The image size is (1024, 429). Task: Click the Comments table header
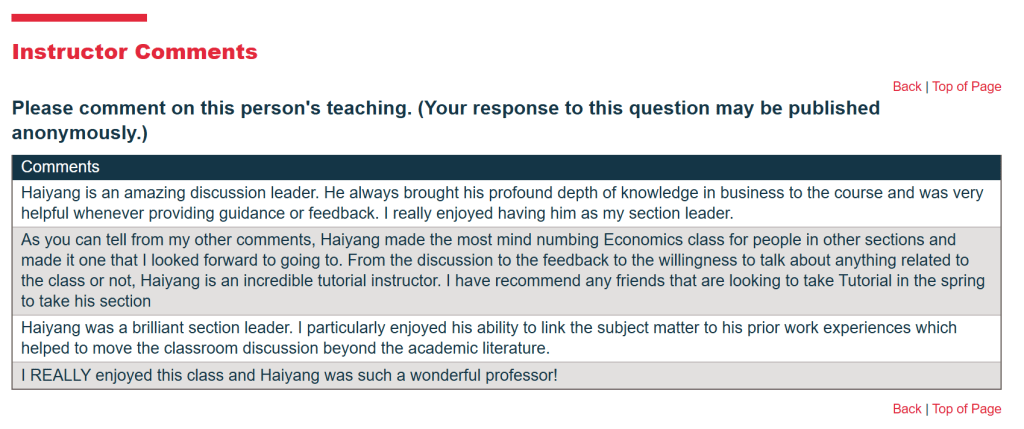(x=506, y=167)
